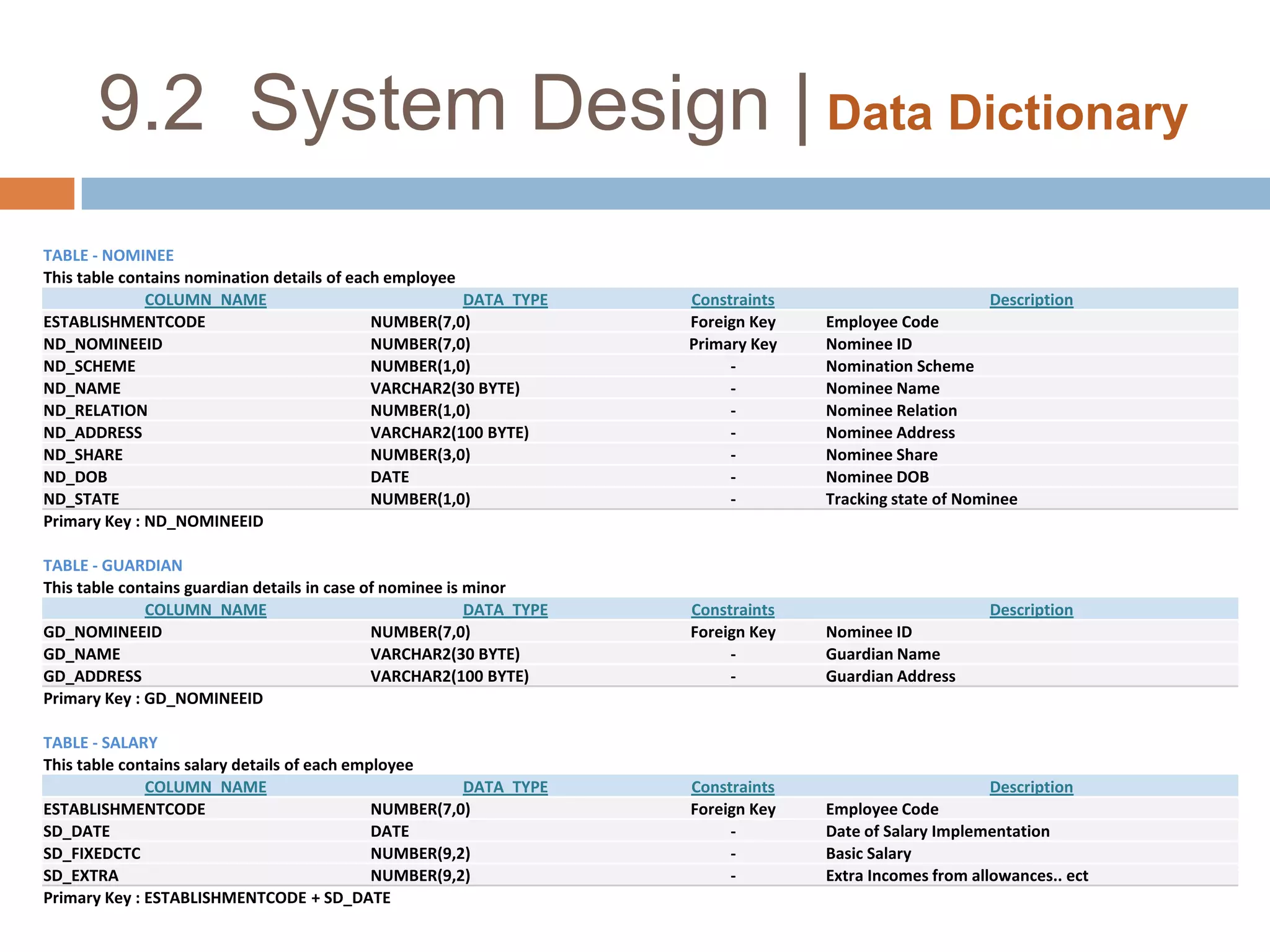The width and height of the screenshot is (1270, 952).
Task: Click 'Nominee Relation' description cell
Action: (891, 411)
